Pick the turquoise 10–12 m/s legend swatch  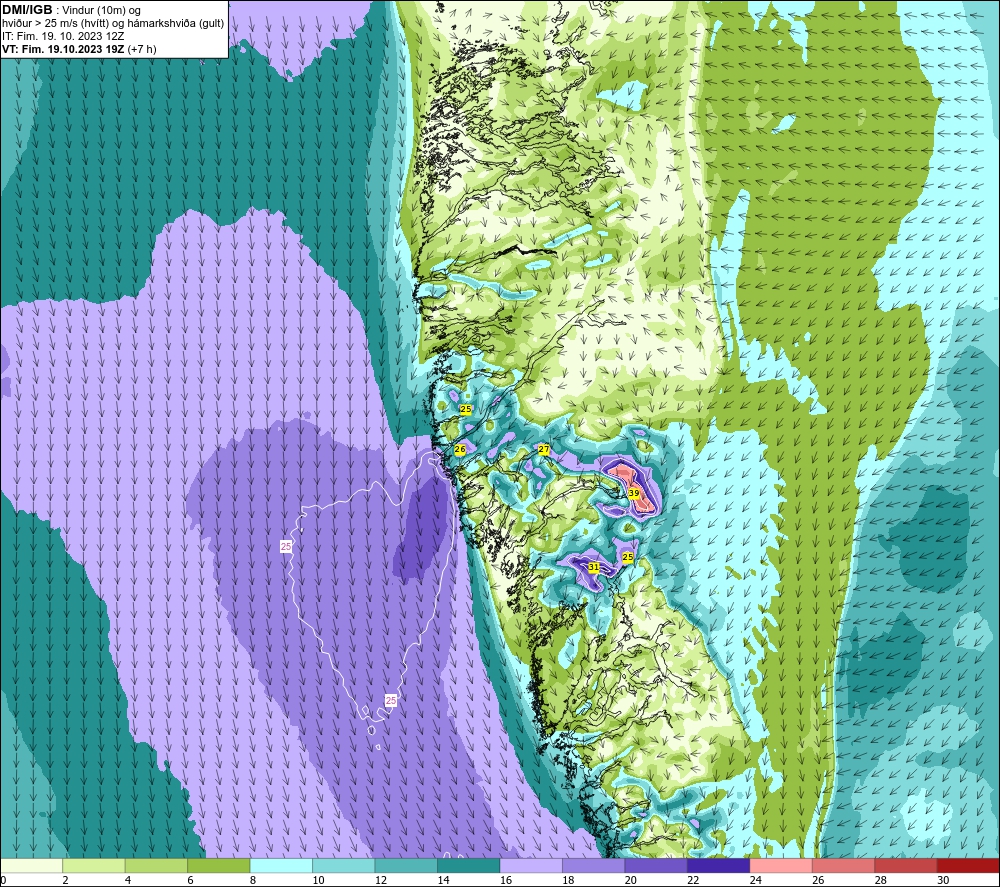tap(344, 866)
